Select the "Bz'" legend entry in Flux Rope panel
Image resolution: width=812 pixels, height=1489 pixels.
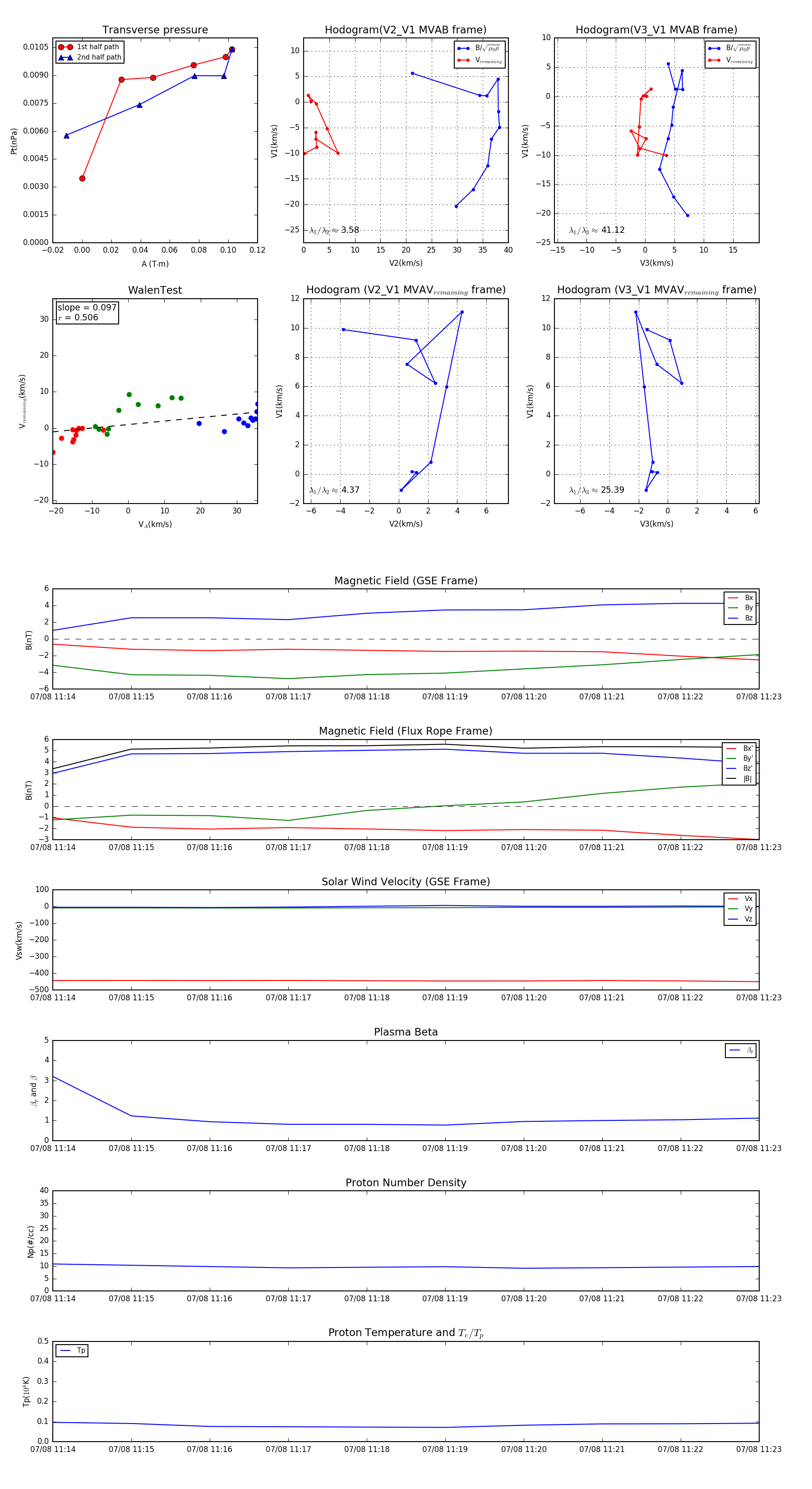(739, 768)
